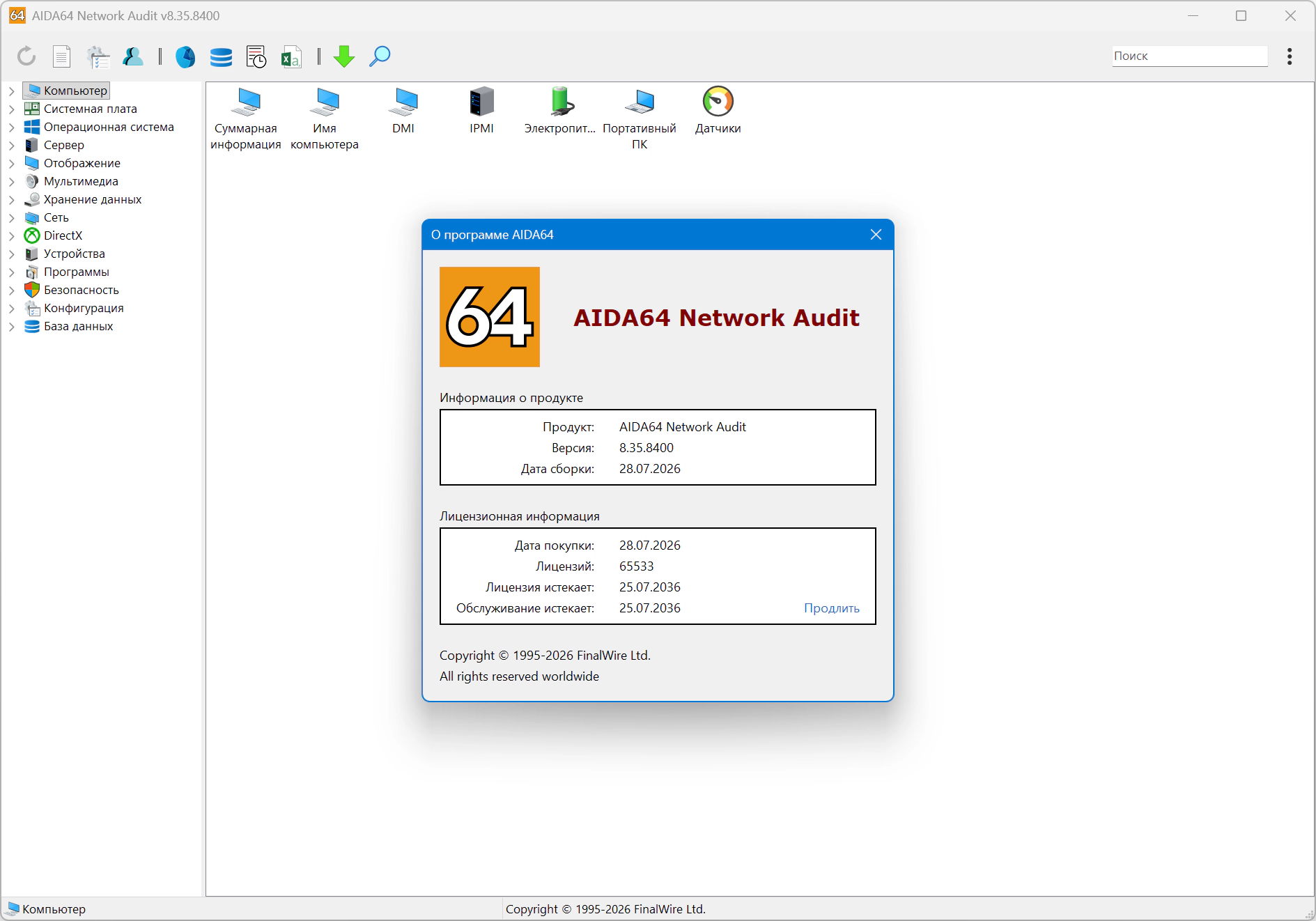The height and width of the screenshot is (921, 1316).
Task: Select База данных in the sidebar tree
Action: [x=78, y=326]
